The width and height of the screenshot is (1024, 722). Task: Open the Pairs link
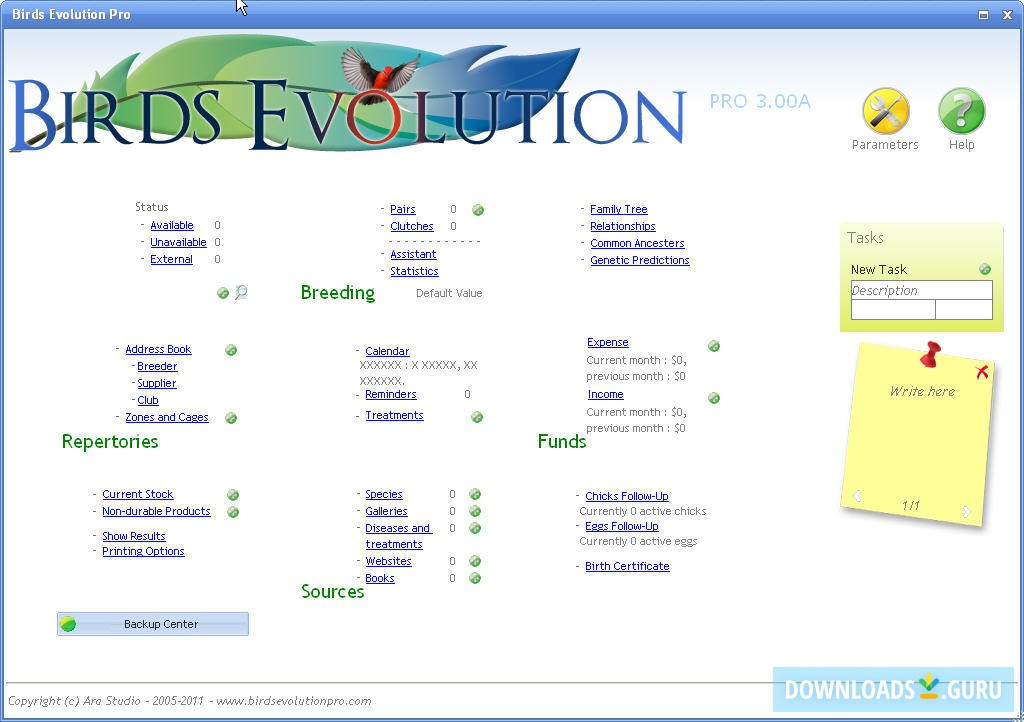coord(403,210)
